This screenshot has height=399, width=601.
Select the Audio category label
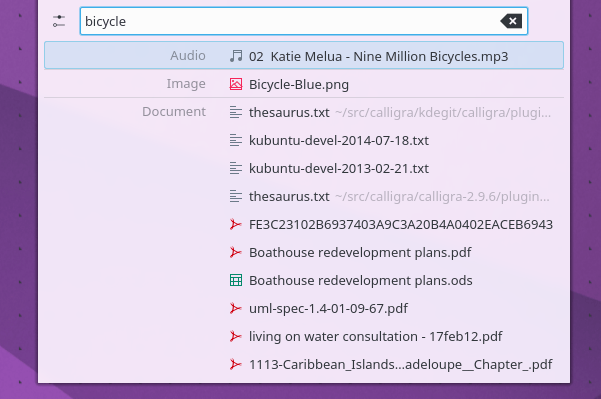(x=188, y=56)
